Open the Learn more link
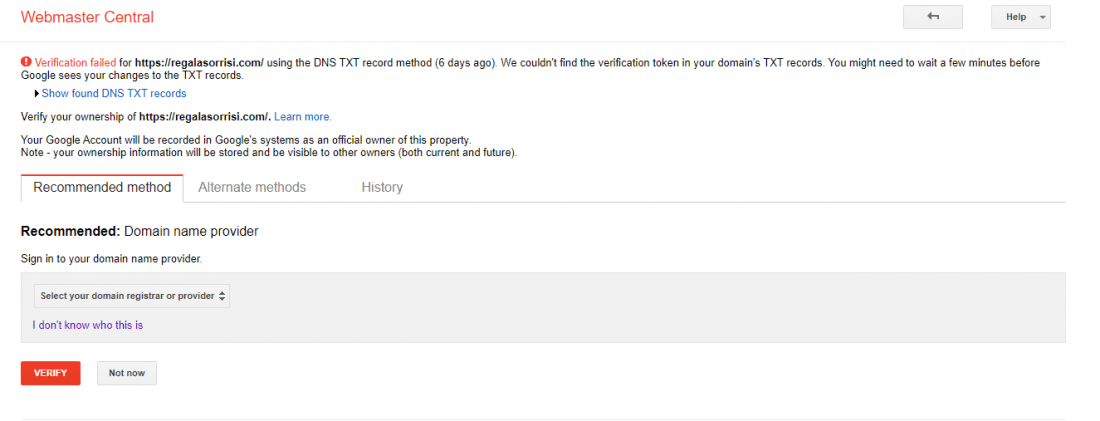Image resolution: width=1100 pixels, height=421 pixels. (302, 116)
